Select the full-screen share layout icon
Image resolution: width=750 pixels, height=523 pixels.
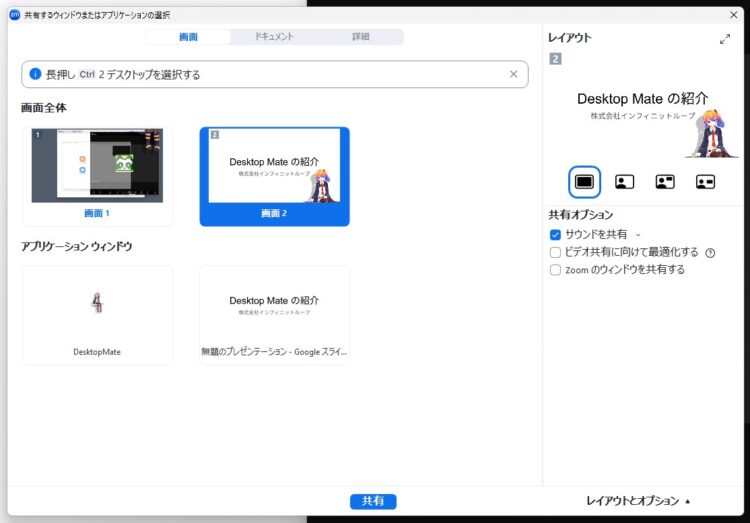(584, 182)
